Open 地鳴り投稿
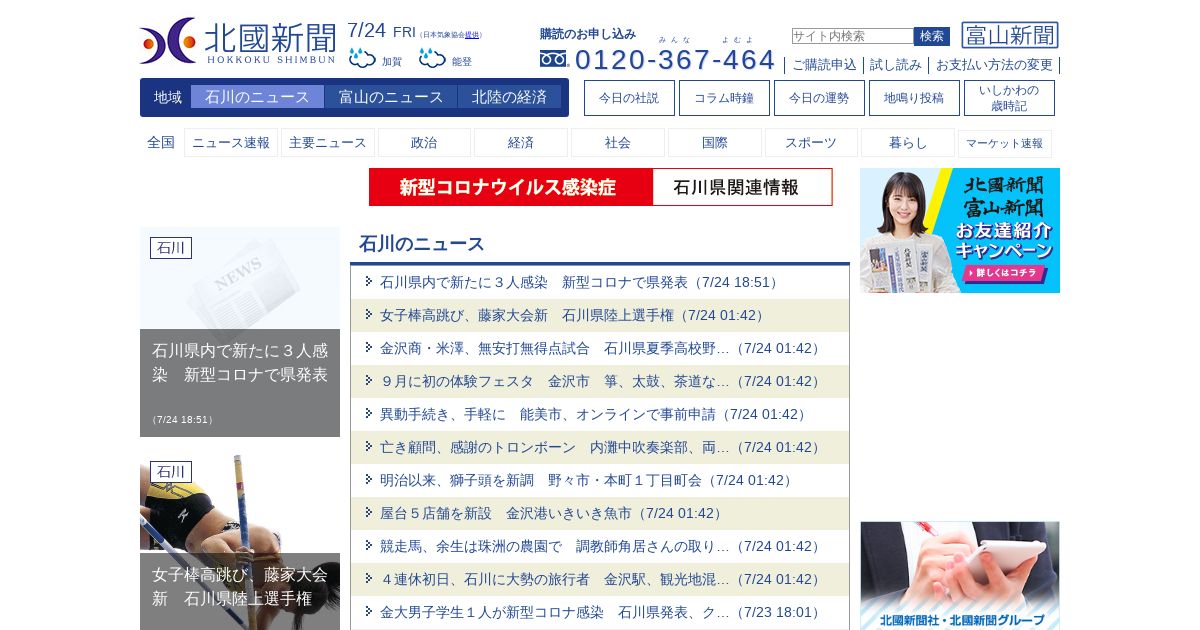The image size is (1200, 630). point(914,98)
